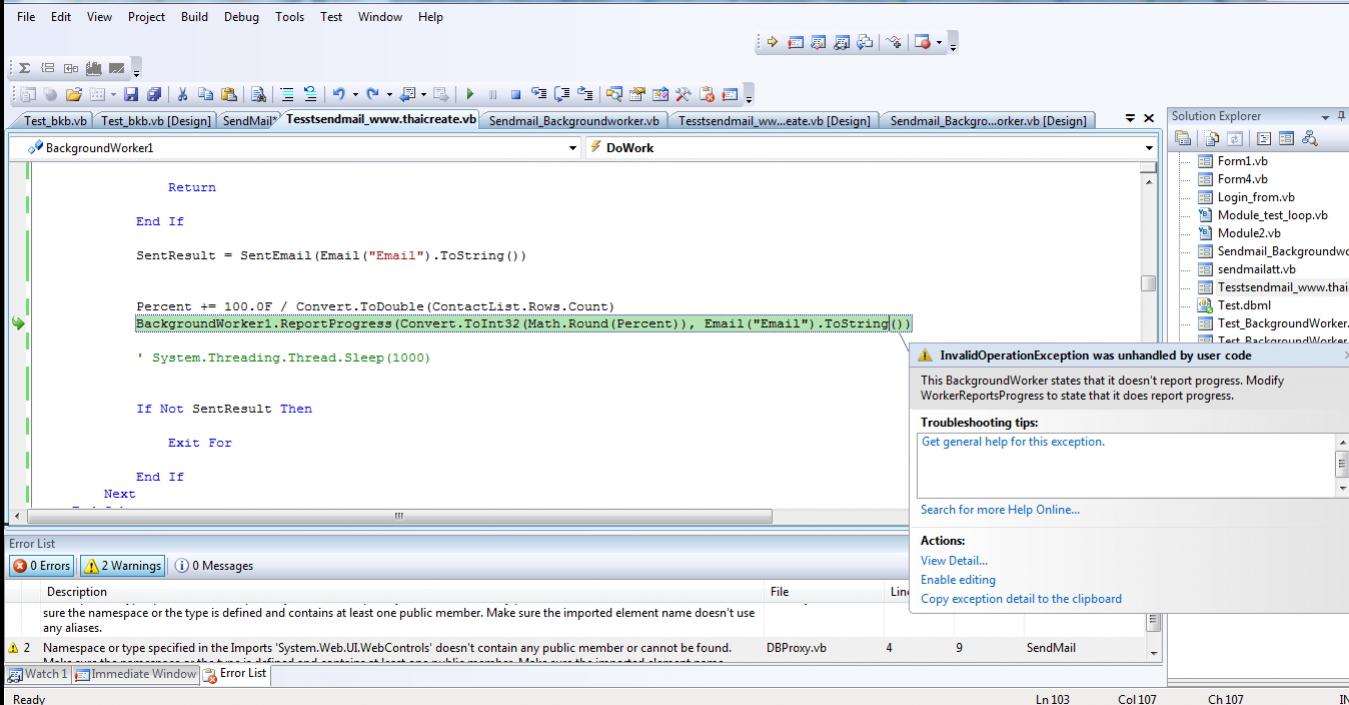Click the Paste clipboard icon
Image resolution: width=1349 pixels, height=705 pixels.
pyautogui.click(x=228, y=96)
